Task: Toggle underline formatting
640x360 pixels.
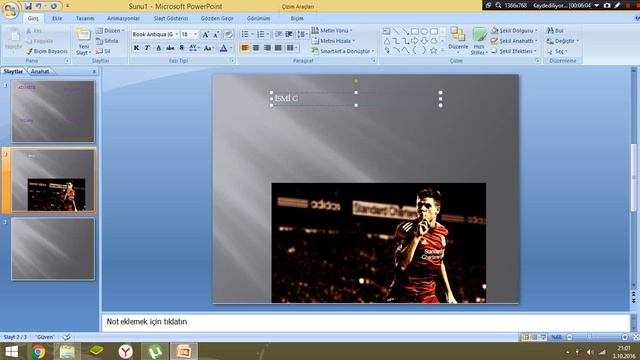Action: click(159, 48)
